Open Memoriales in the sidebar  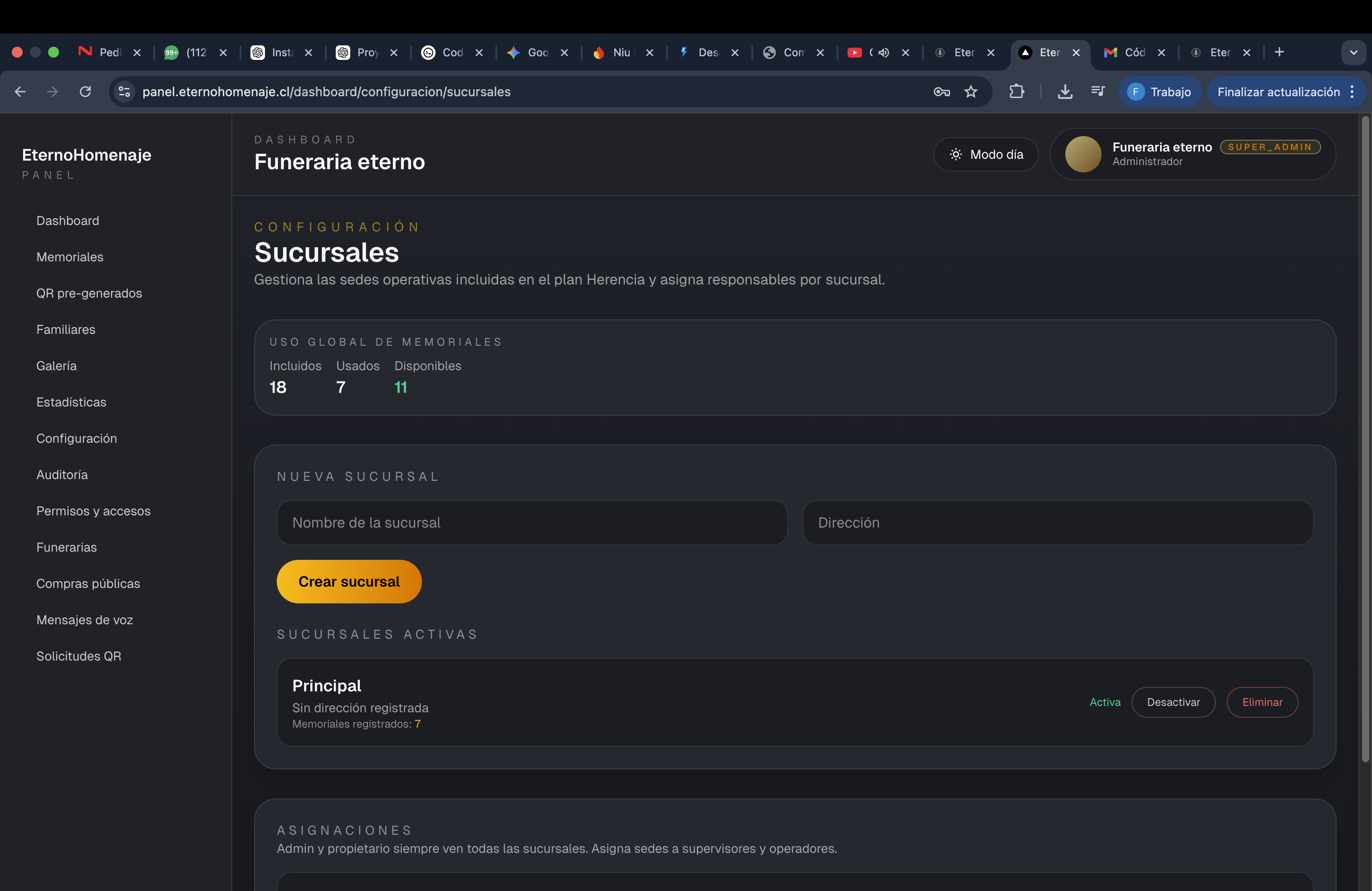tap(70, 257)
